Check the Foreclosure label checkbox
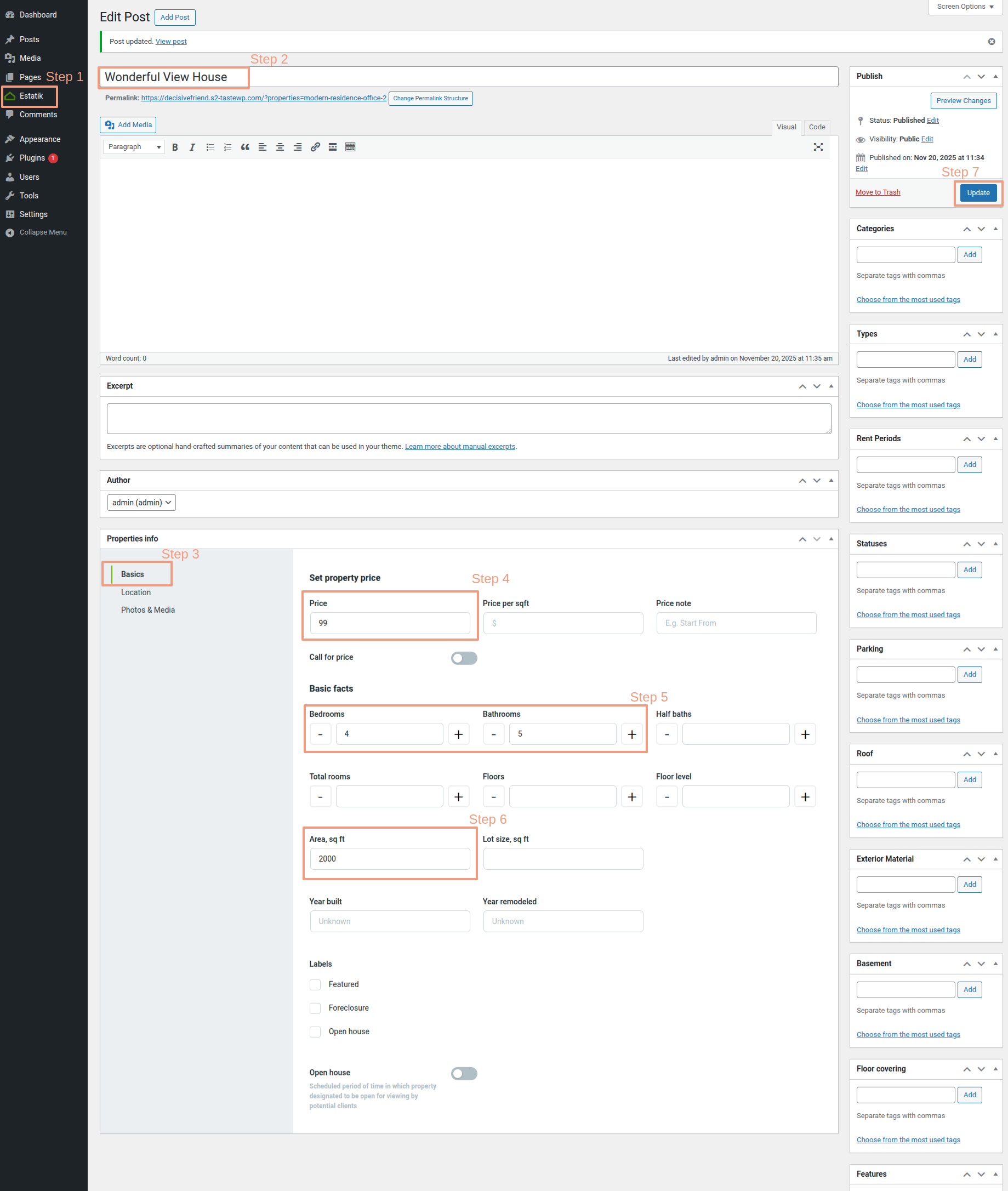Viewport: 1008px width, 1191px height. (315, 1007)
